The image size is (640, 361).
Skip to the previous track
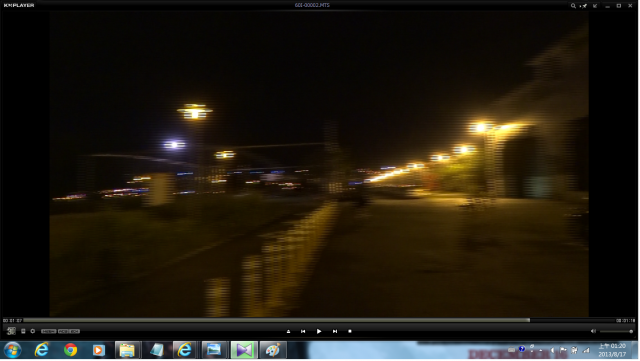click(303, 332)
